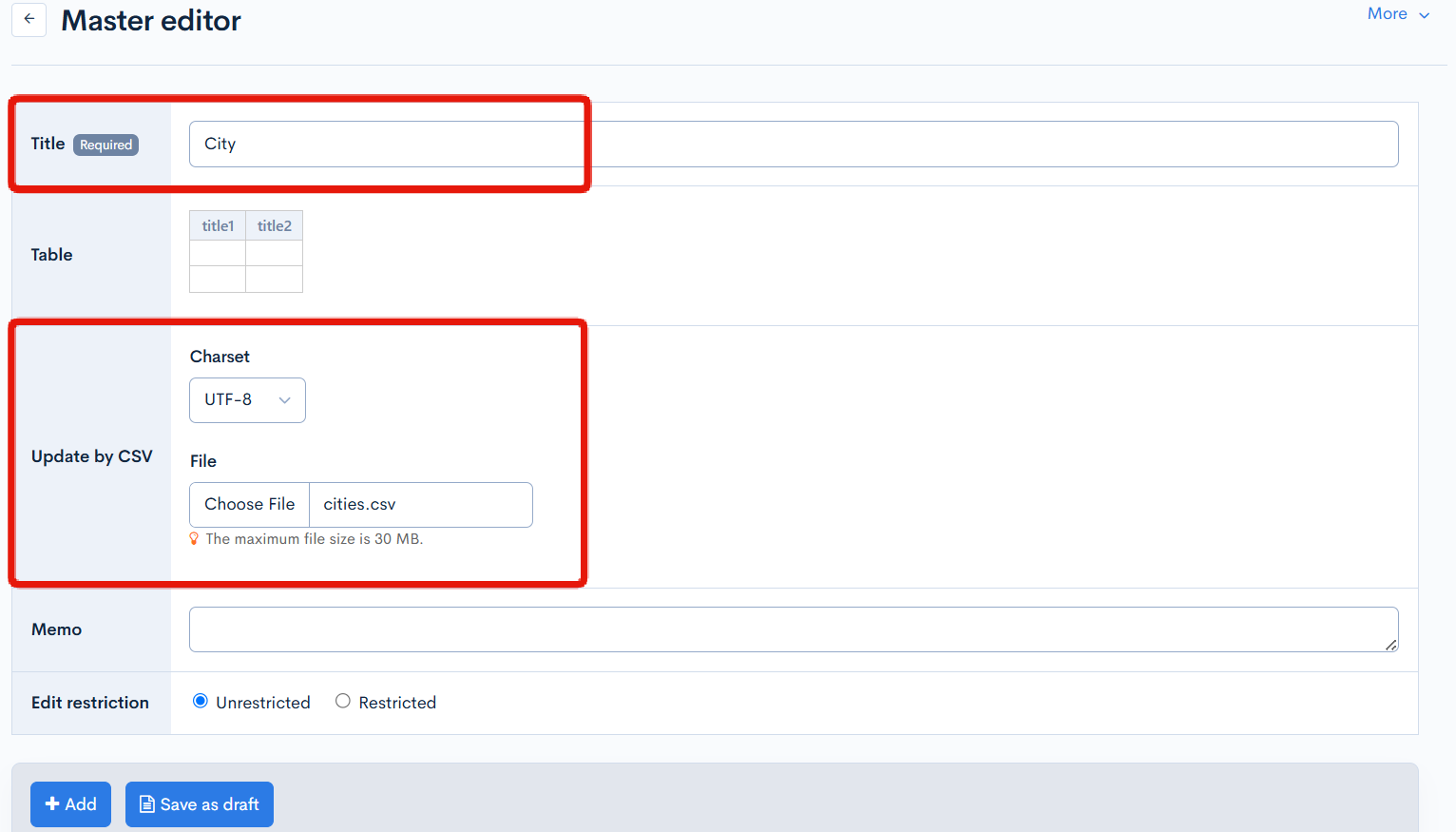Click Choose File to replace cities.csv
This screenshot has width=1456, height=832.
tap(248, 504)
